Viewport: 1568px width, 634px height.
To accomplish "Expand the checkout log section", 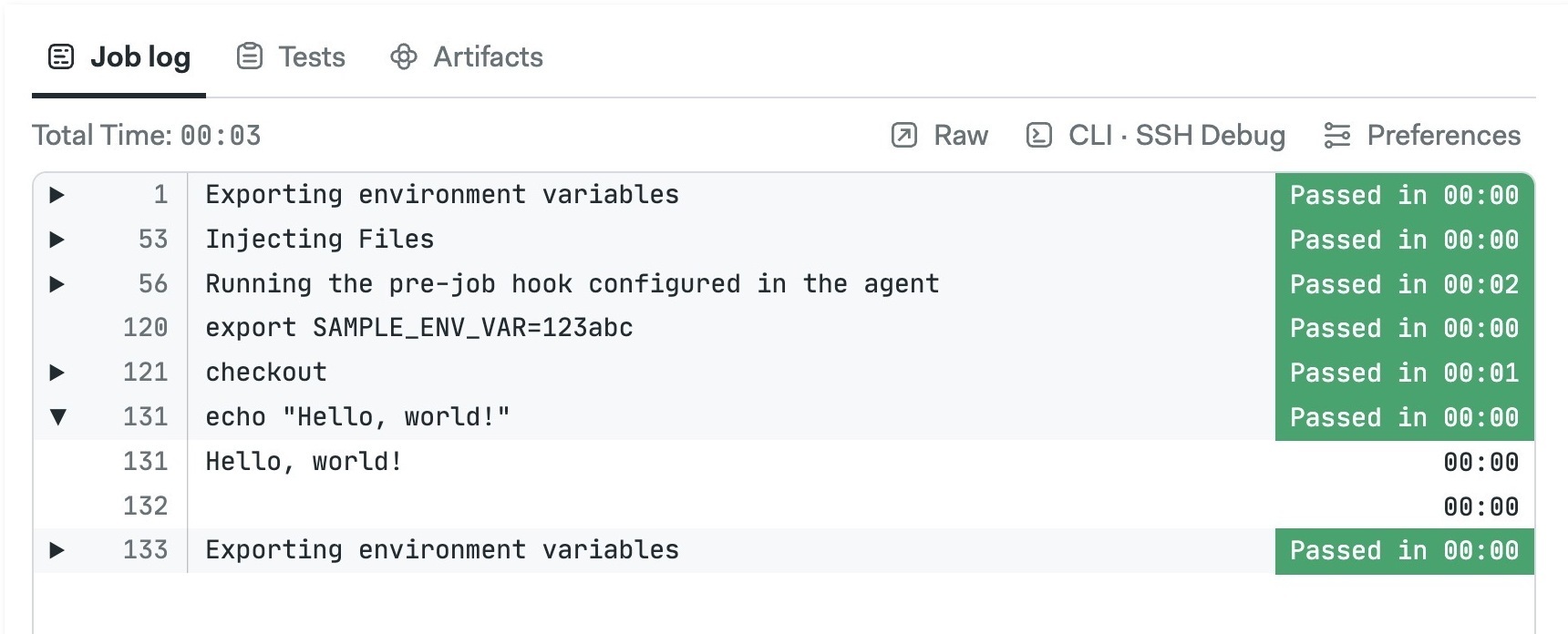I will 57,373.
